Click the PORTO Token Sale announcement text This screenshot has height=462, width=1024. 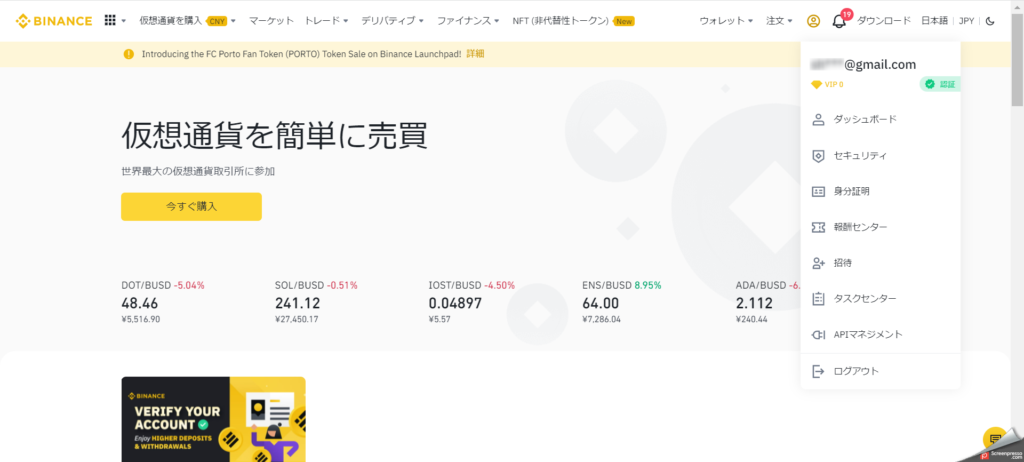301,54
